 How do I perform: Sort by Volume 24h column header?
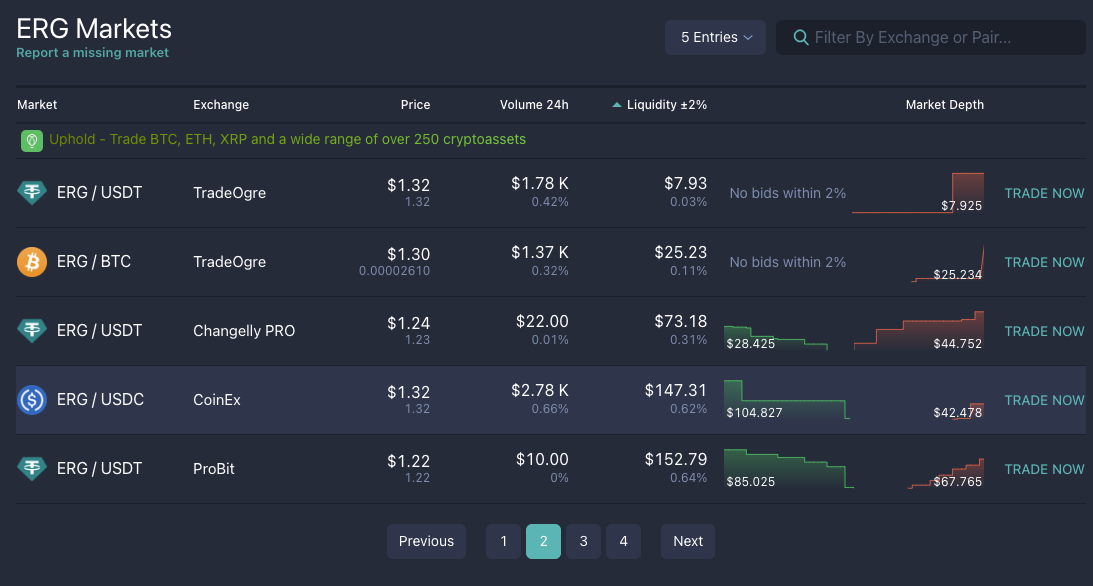click(534, 105)
